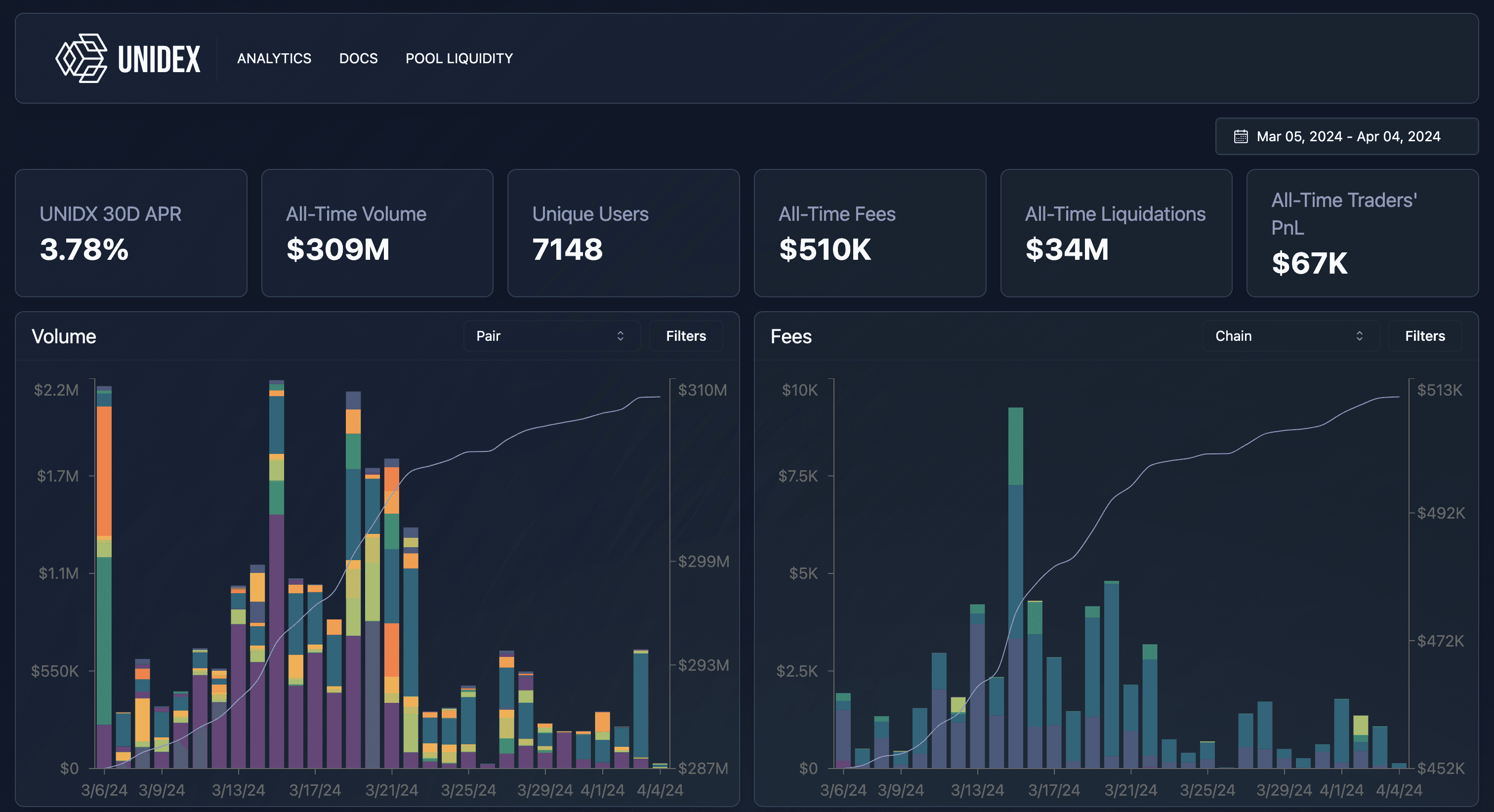1494x812 pixels.
Task: Click the $2.5K label on Fees axis
Action: click(797, 671)
